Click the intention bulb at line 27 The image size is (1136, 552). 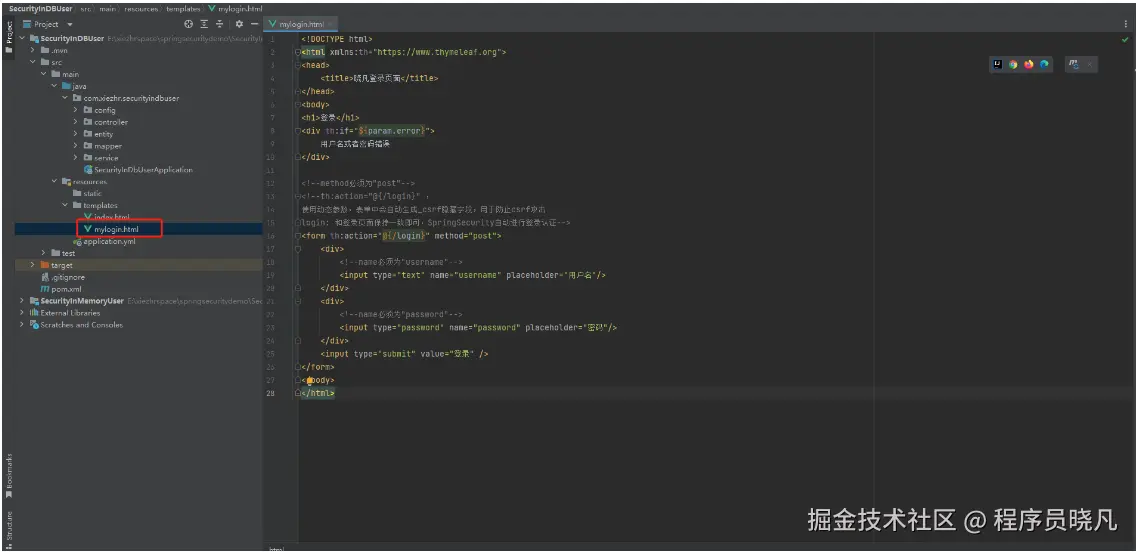click(309, 380)
